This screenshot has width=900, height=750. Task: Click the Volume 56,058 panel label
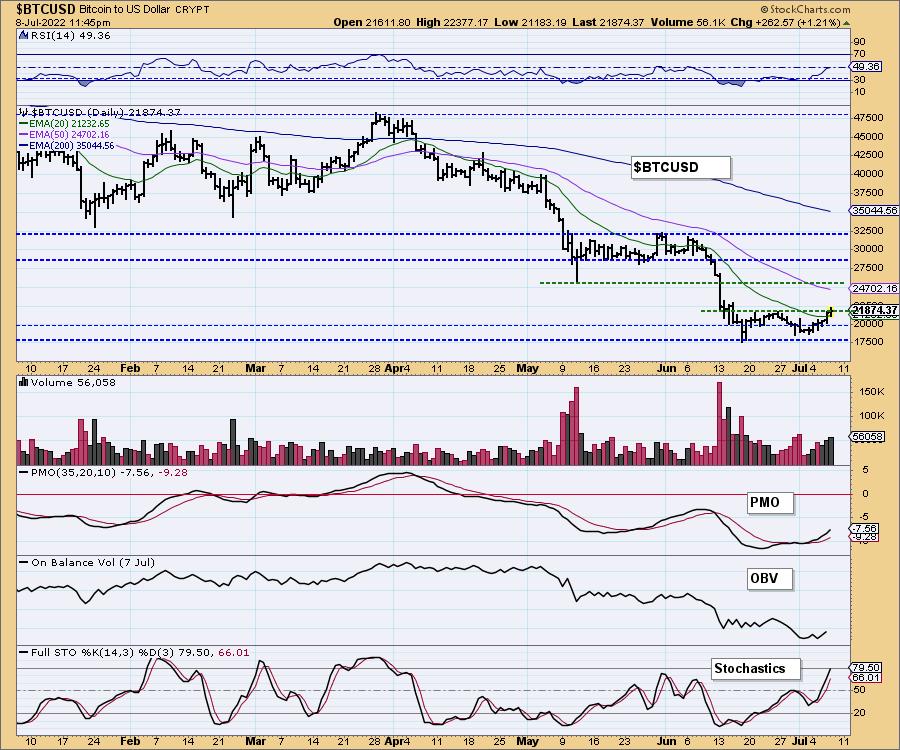click(x=73, y=383)
